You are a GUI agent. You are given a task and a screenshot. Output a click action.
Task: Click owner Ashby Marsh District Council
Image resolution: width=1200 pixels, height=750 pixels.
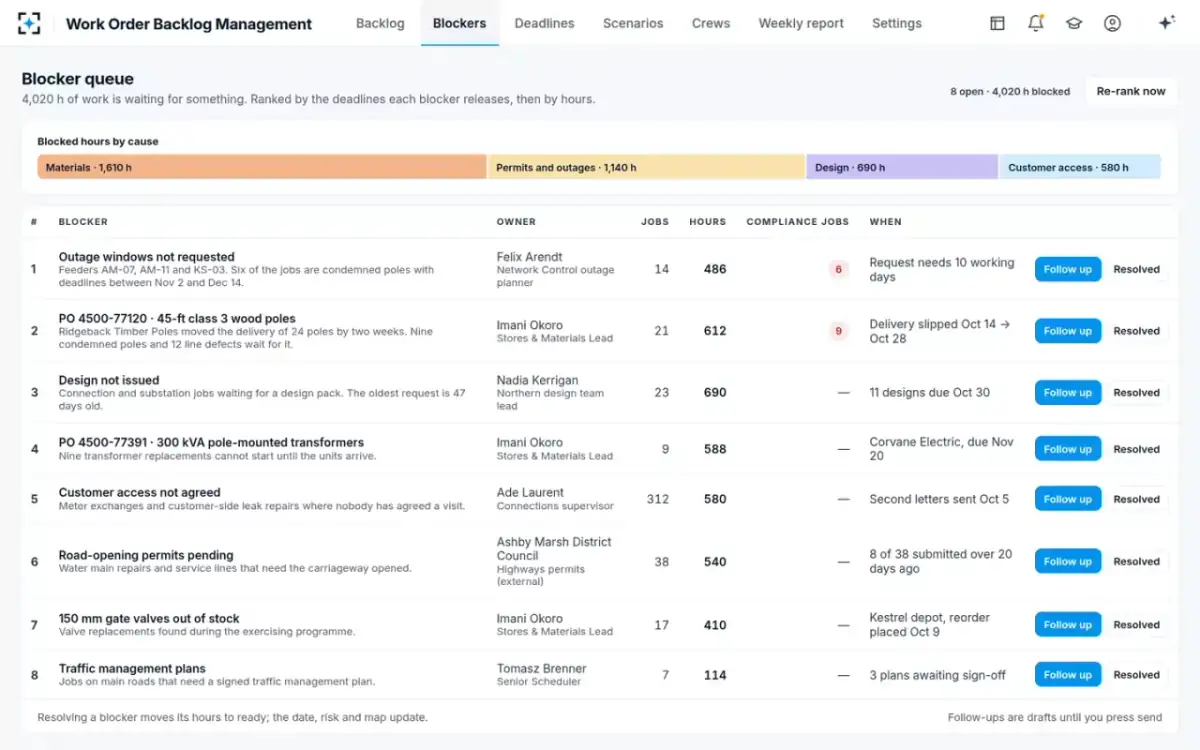554,549
